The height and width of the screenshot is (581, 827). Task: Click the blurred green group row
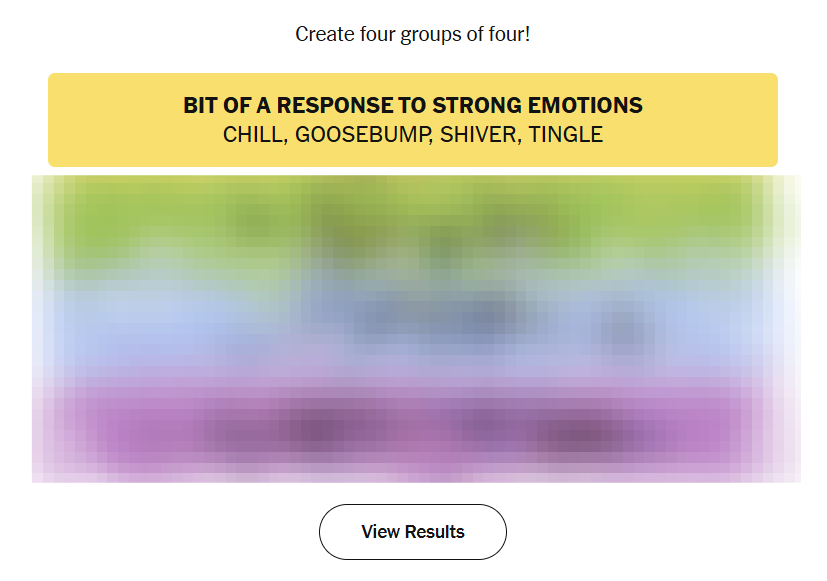[x=413, y=218]
